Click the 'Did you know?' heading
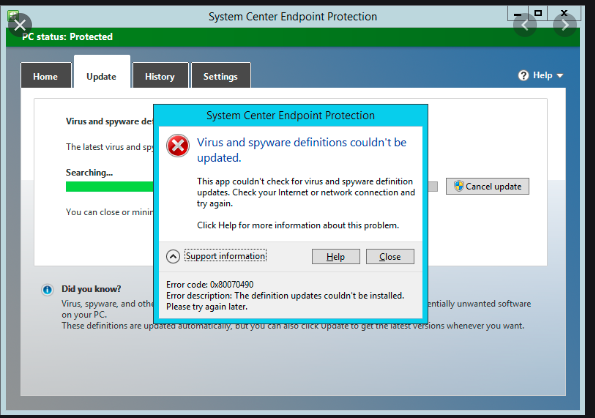 91,289
